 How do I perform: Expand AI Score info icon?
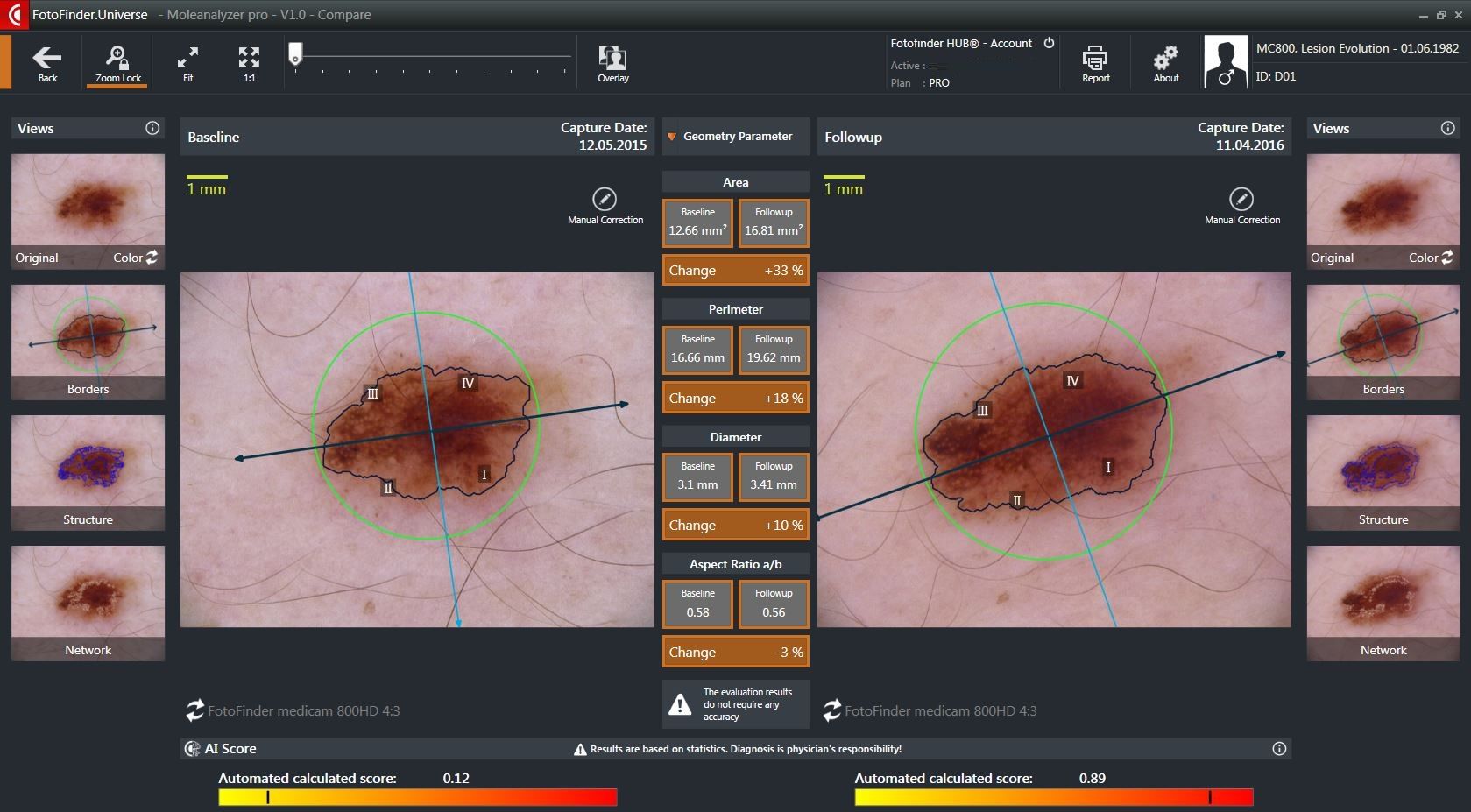[x=1279, y=749]
